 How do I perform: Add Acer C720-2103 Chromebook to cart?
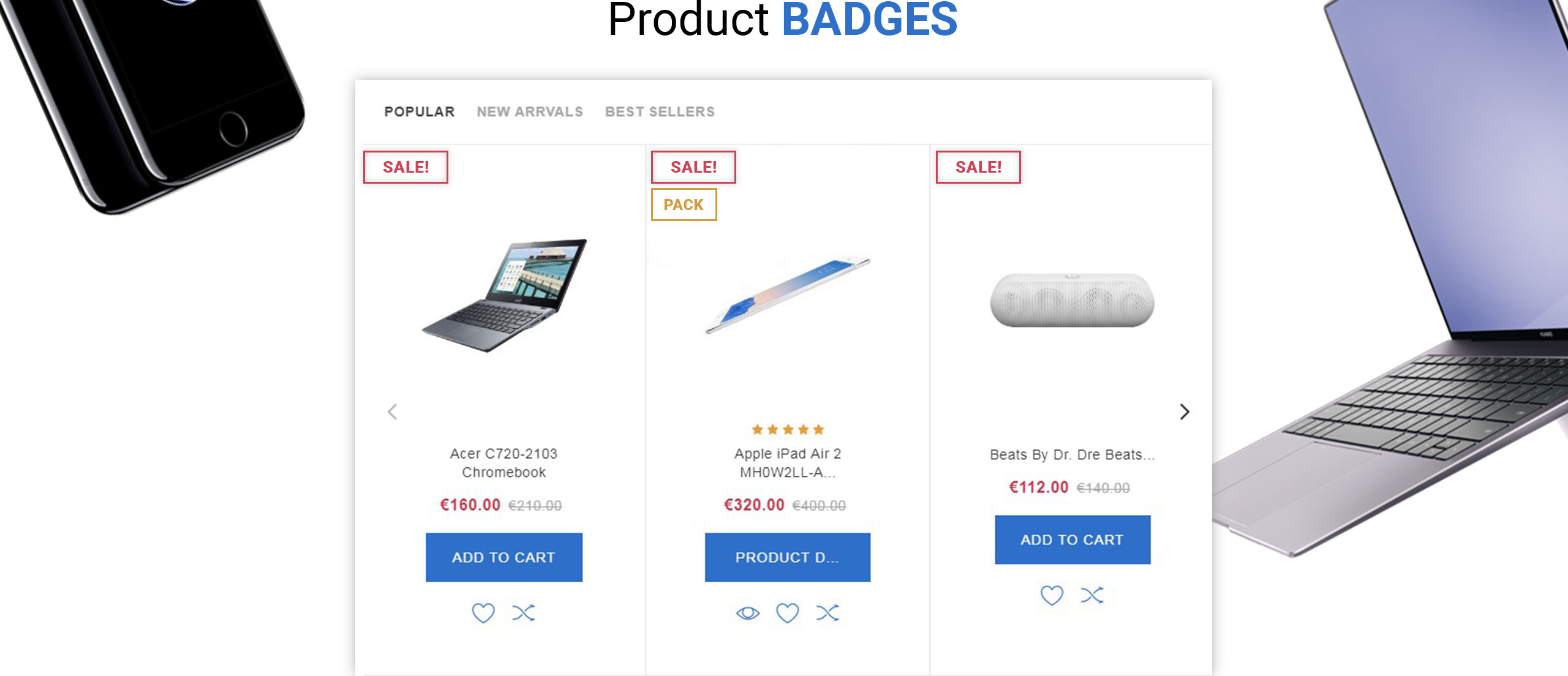click(x=504, y=557)
